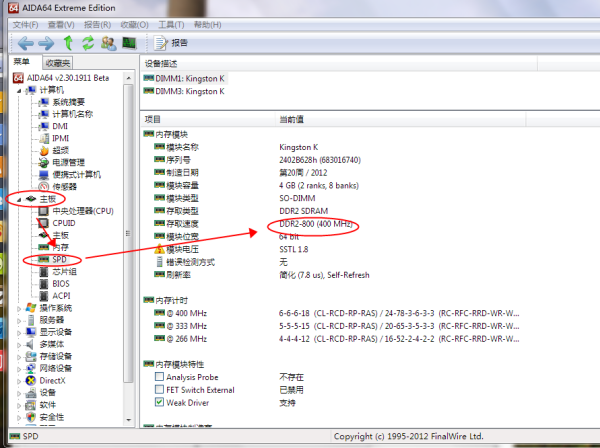Select CPUID in the tree

pos(64,223)
